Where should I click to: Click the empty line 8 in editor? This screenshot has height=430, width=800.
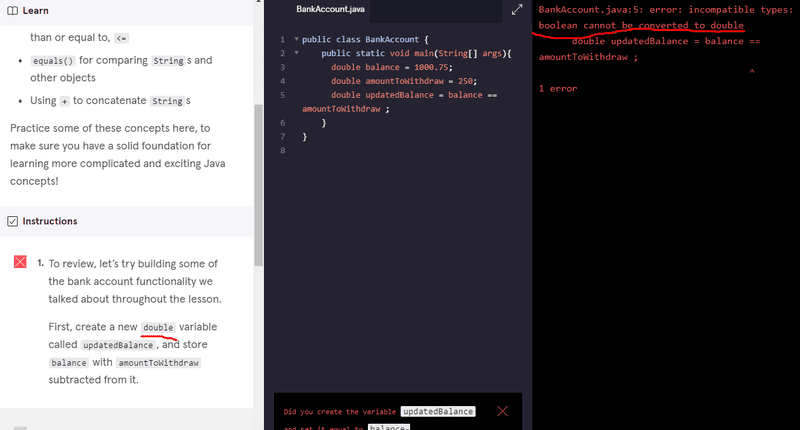(400, 150)
